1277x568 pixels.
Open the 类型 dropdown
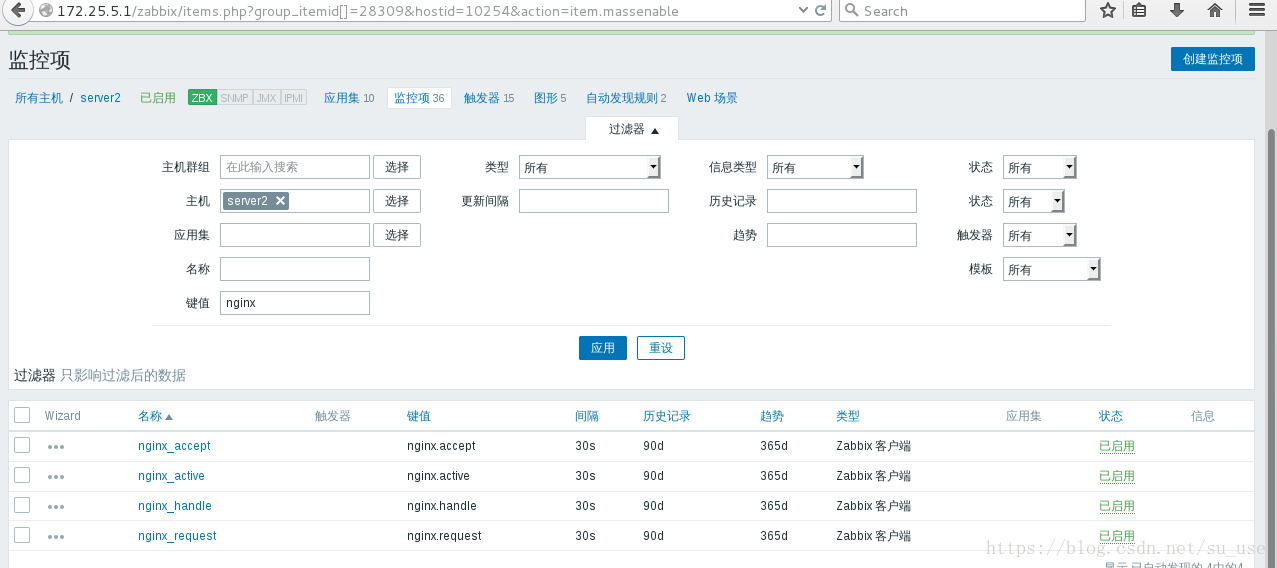pos(589,167)
